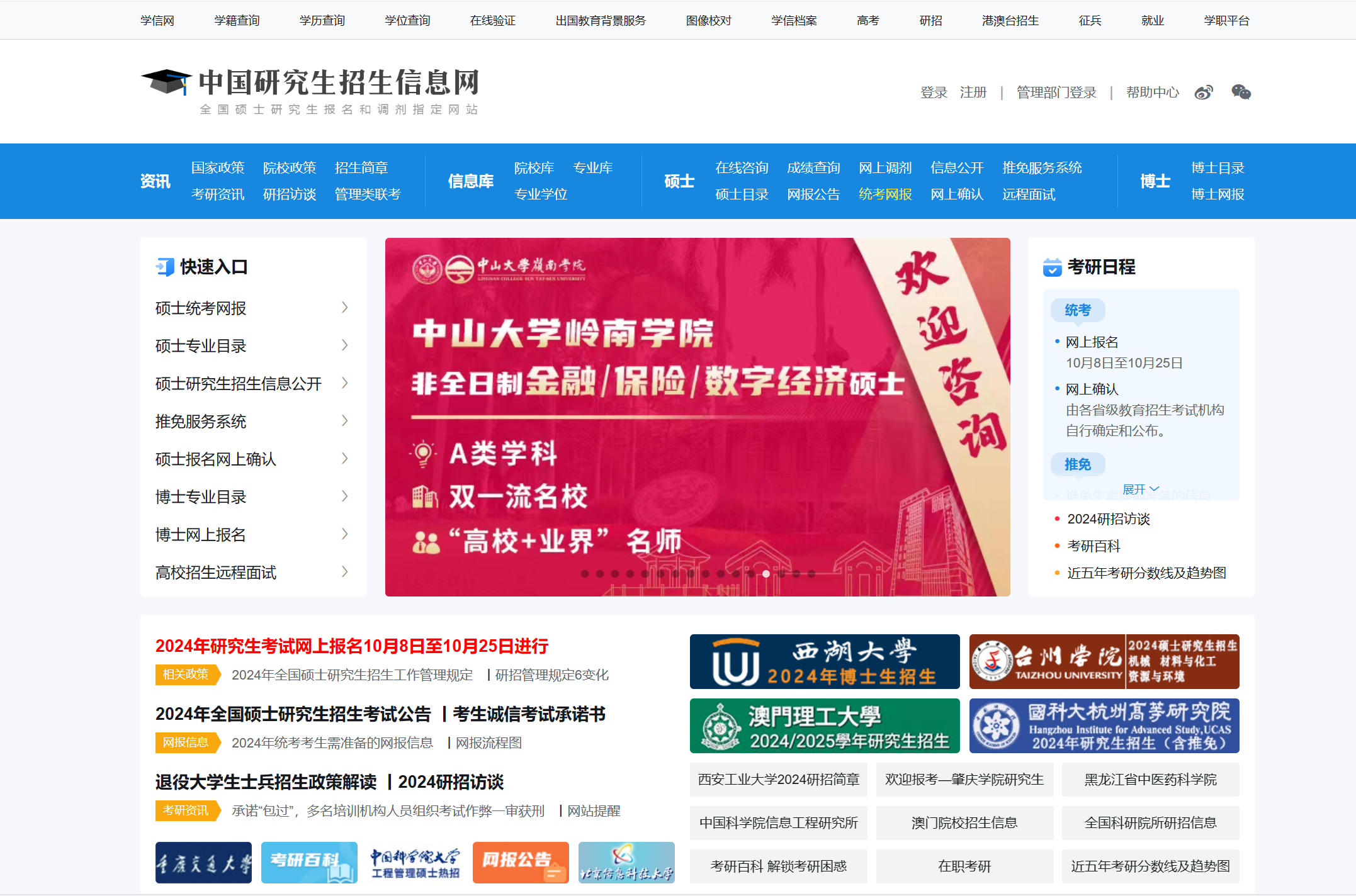This screenshot has height=896, width=1356.
Task: Open the 北京信息科技大学 image tile
Action: click(626, 862)
